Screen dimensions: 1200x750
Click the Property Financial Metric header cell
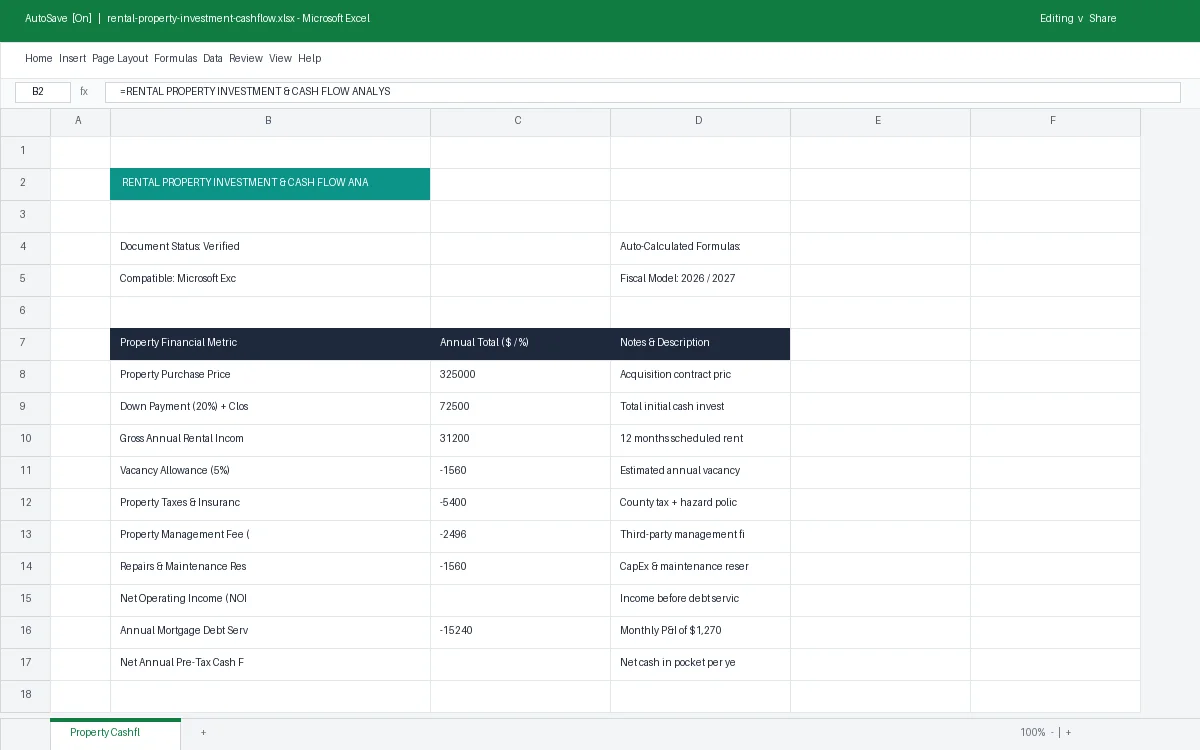pos(270,343)
